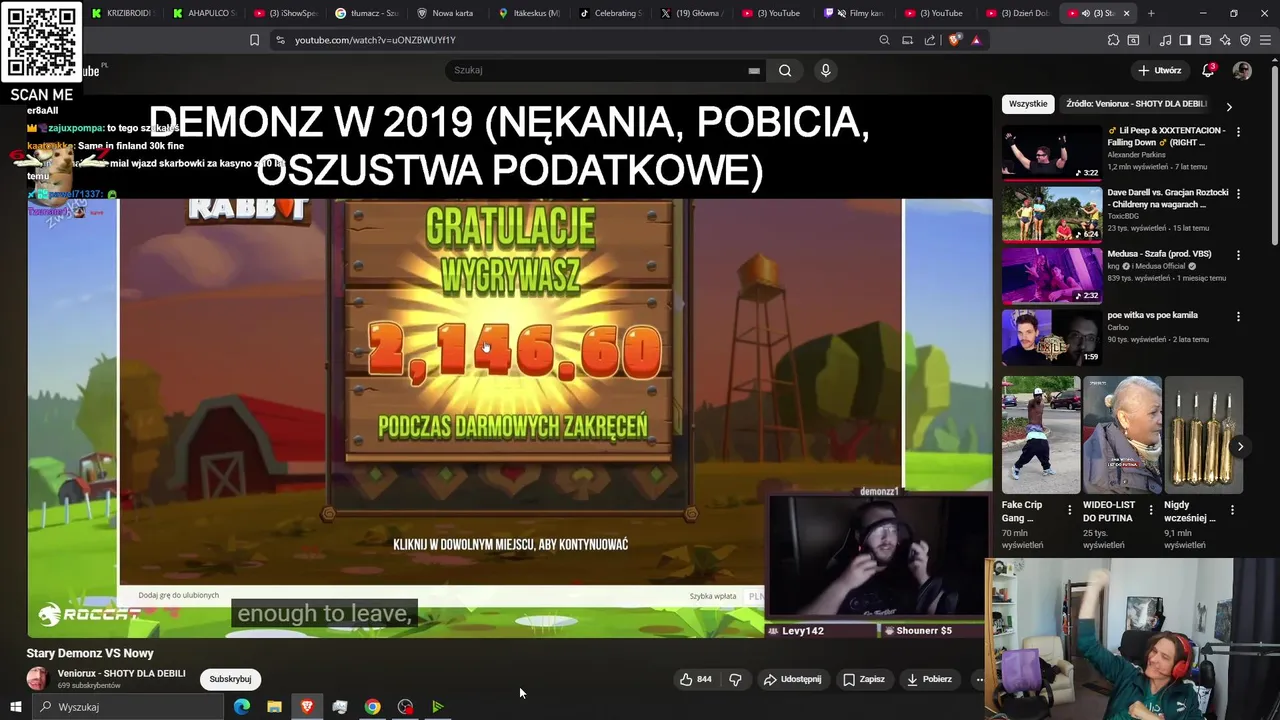Like the video (844 likes)
1280x720 pixels.
(x=696, y=679)
